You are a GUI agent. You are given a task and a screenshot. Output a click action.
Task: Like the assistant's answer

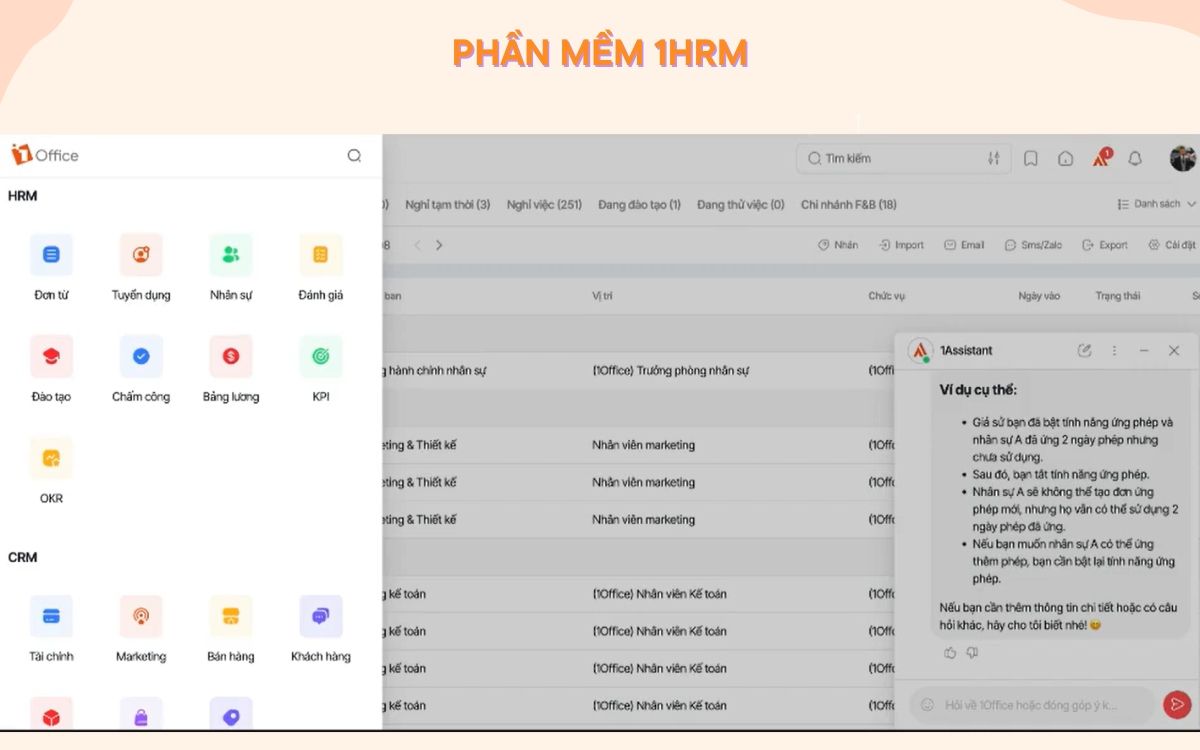[950, 653]
